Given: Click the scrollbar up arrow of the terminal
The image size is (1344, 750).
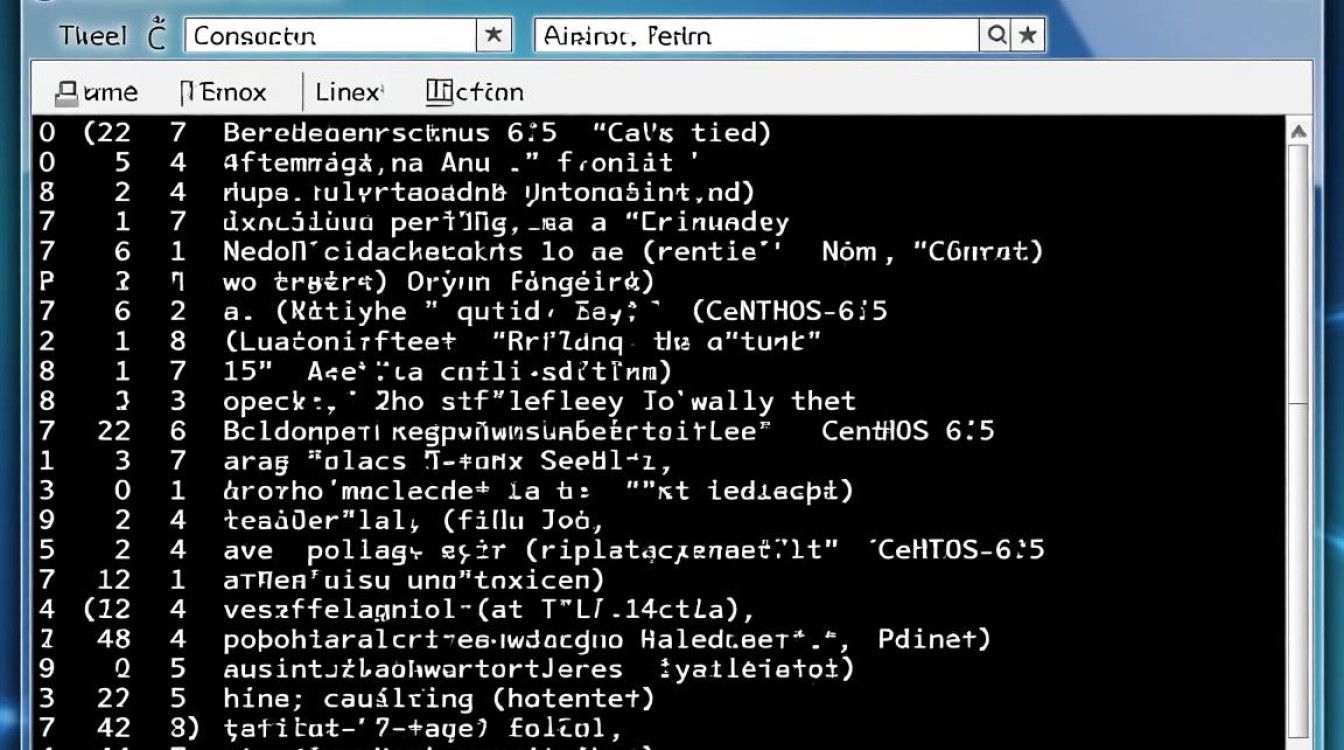Looking at the screenshot, I should pyautogui.click(x=1298, y=132).
